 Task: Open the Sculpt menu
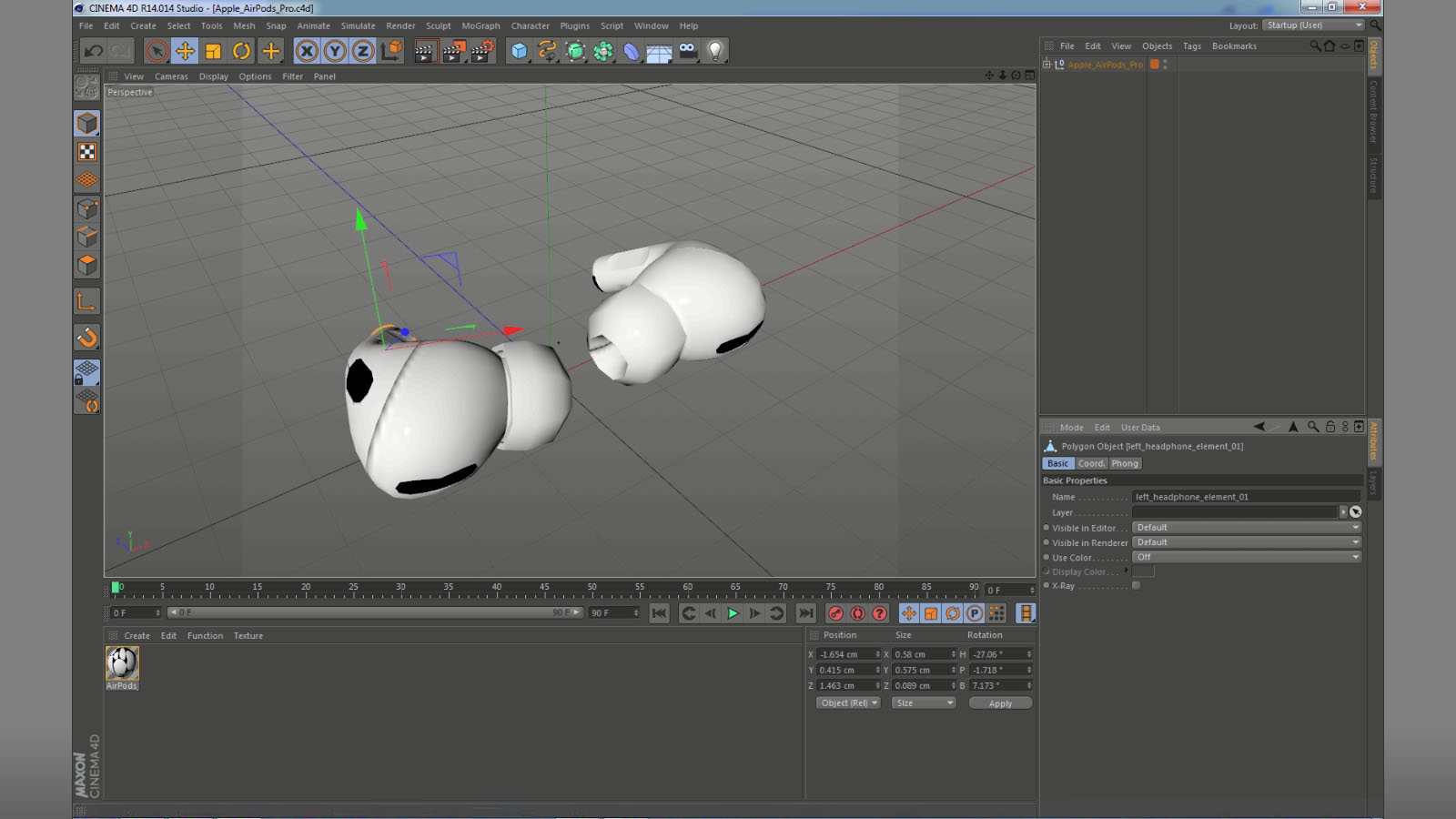pyautogui.click(x=439, y=25)
